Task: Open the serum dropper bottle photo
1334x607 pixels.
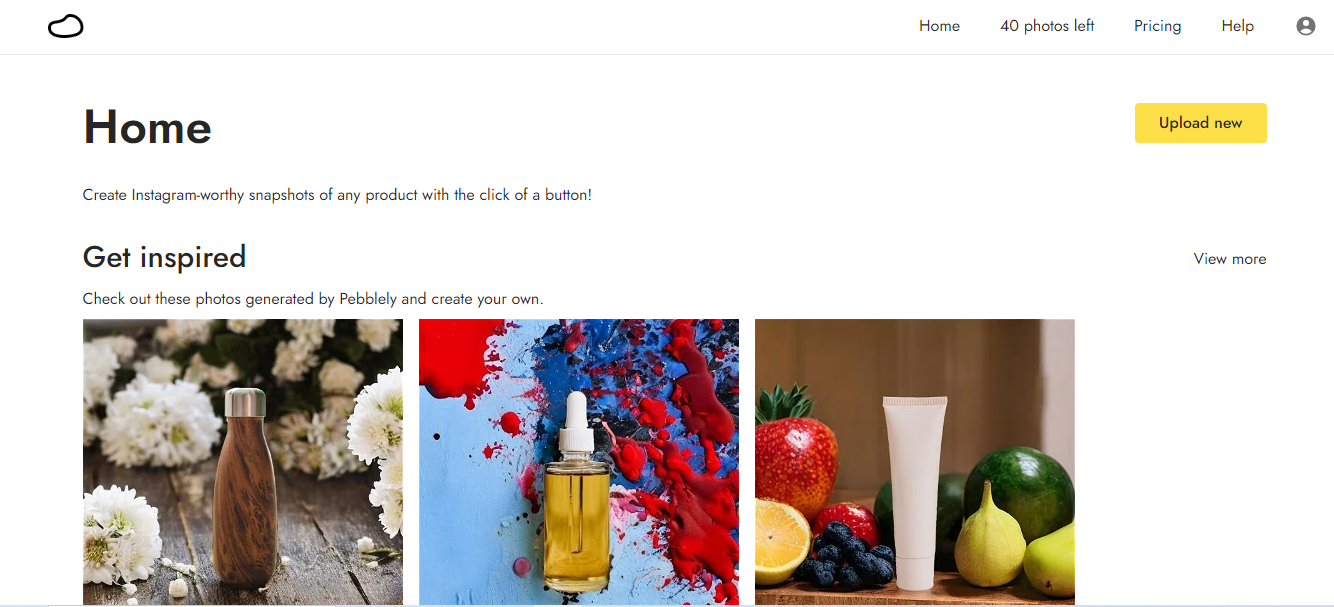Action: (x=579, y=462)
